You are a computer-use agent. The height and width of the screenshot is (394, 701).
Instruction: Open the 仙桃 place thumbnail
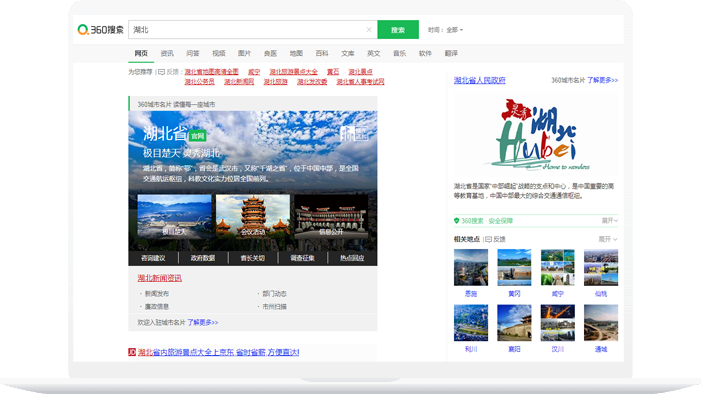[x=601, y=267]
